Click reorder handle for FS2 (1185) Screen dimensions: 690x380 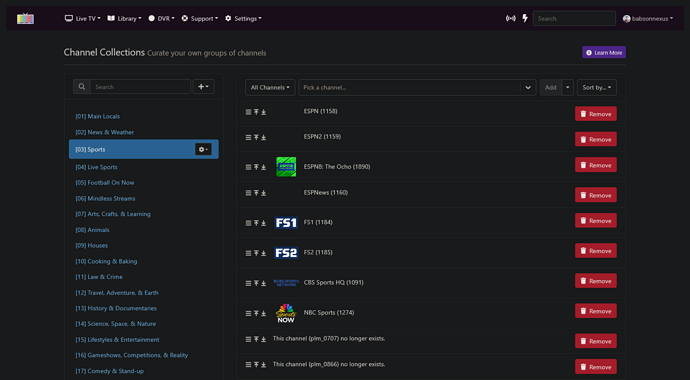[248, 253]
